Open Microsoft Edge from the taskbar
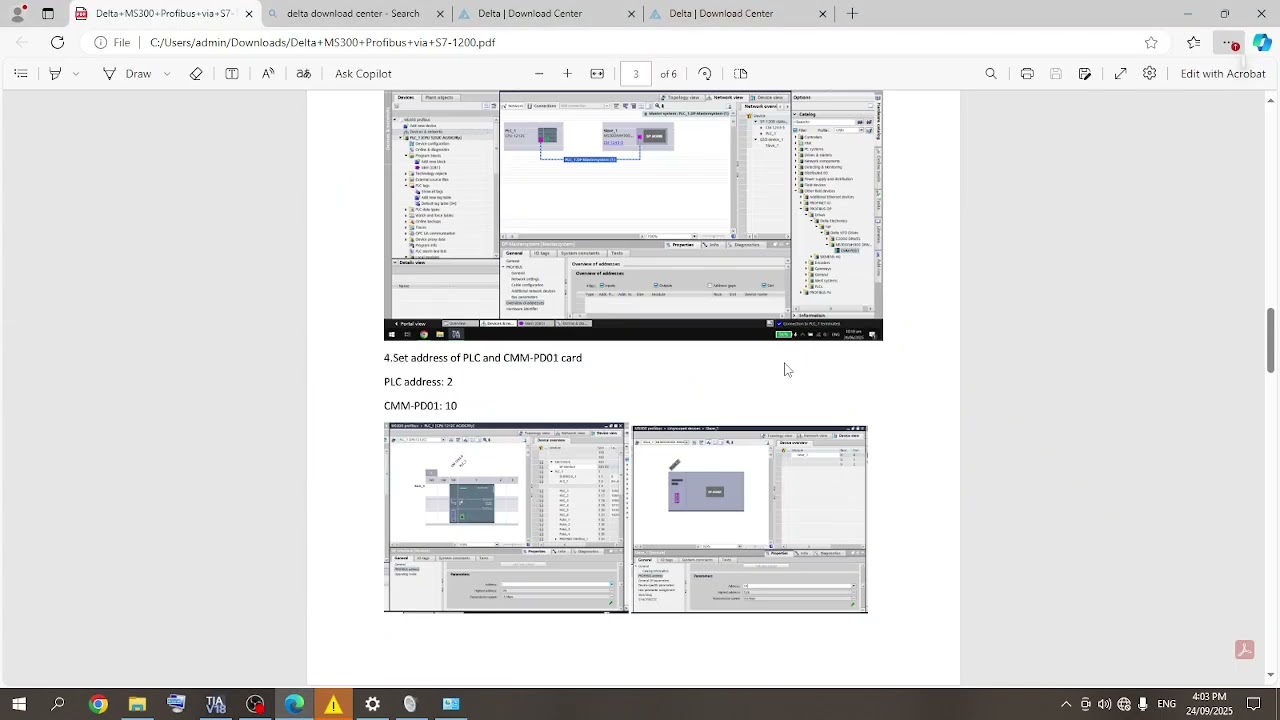The height and width of the screenshot is (720, 1280). (x=294, y=704)
